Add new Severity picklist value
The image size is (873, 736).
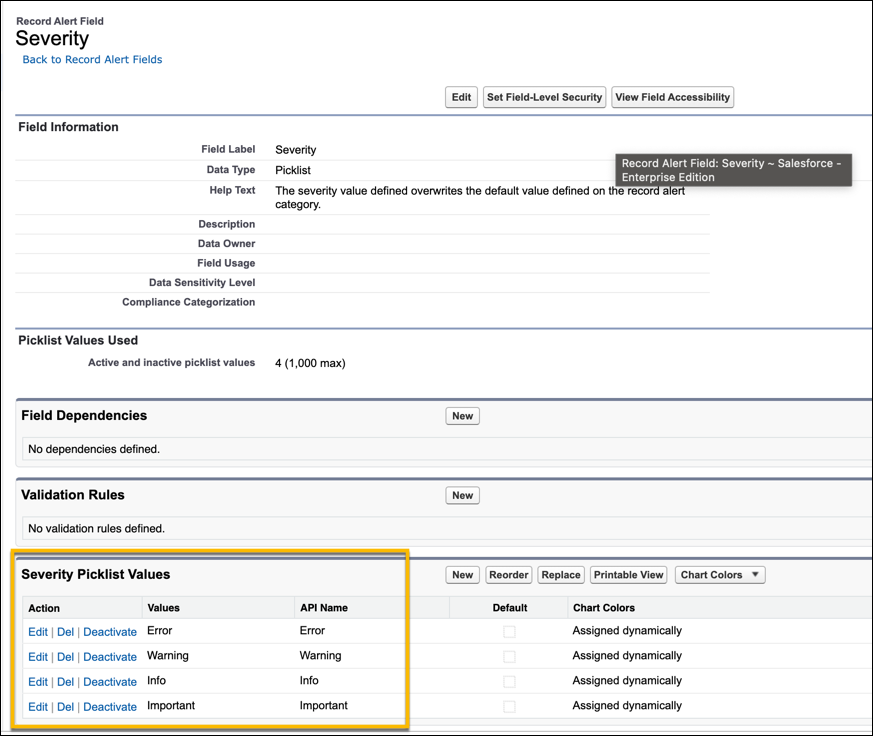pos(462,575)
